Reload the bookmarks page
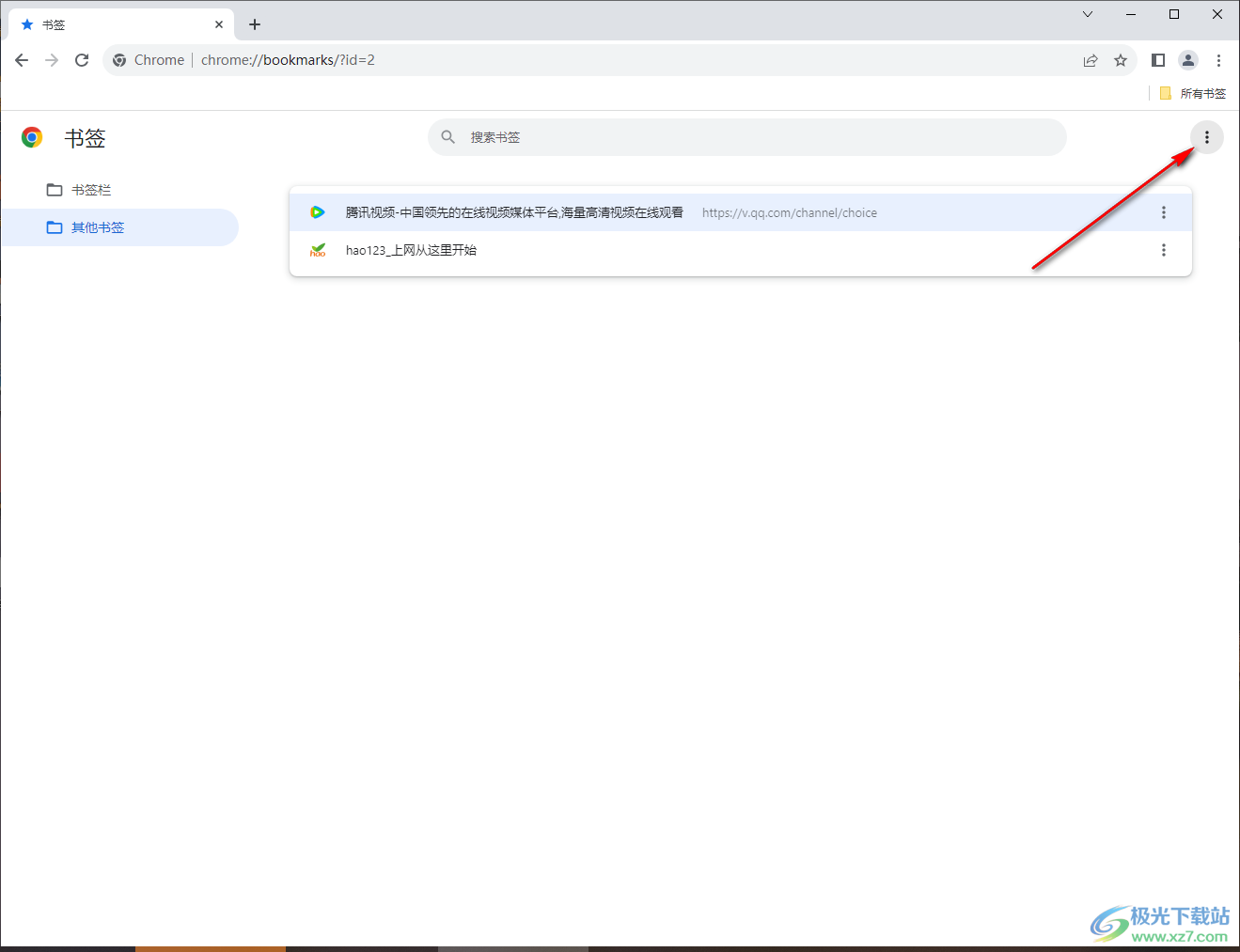The height and width of the screenshot is (952, 1240). pos(82,60)
